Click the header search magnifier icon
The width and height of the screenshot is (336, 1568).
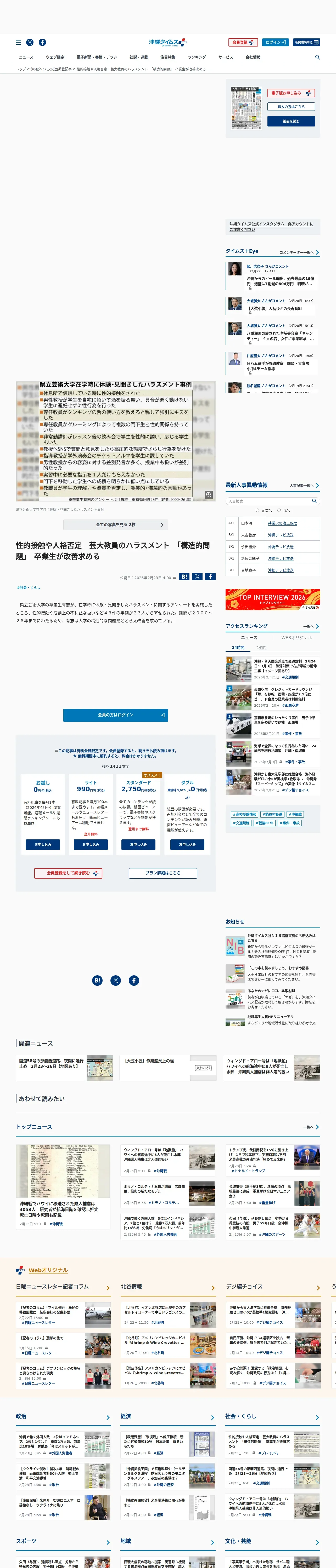[317, 57]
